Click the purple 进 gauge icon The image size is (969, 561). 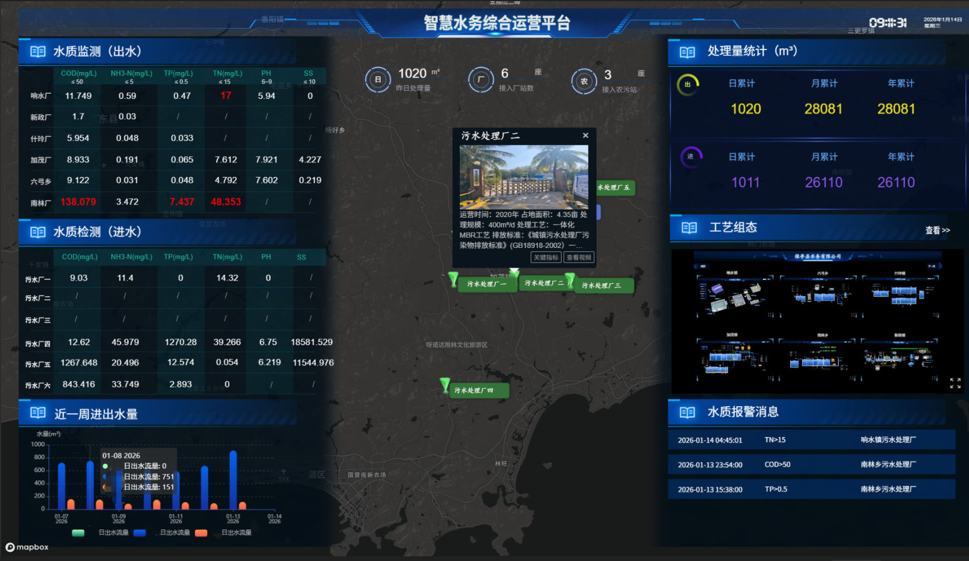[x=691, y=157]
